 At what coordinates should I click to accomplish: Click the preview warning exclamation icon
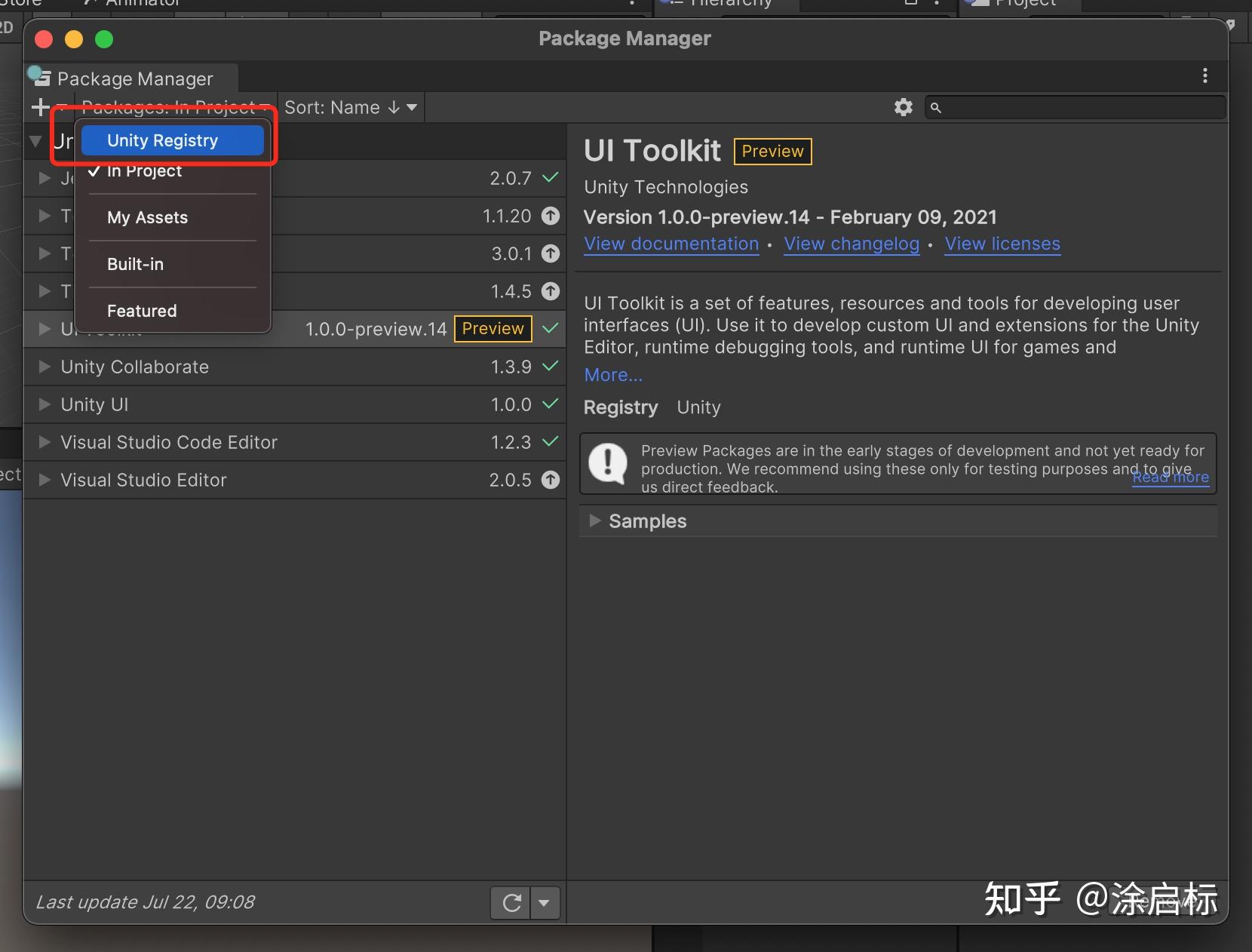pos(608,464)
